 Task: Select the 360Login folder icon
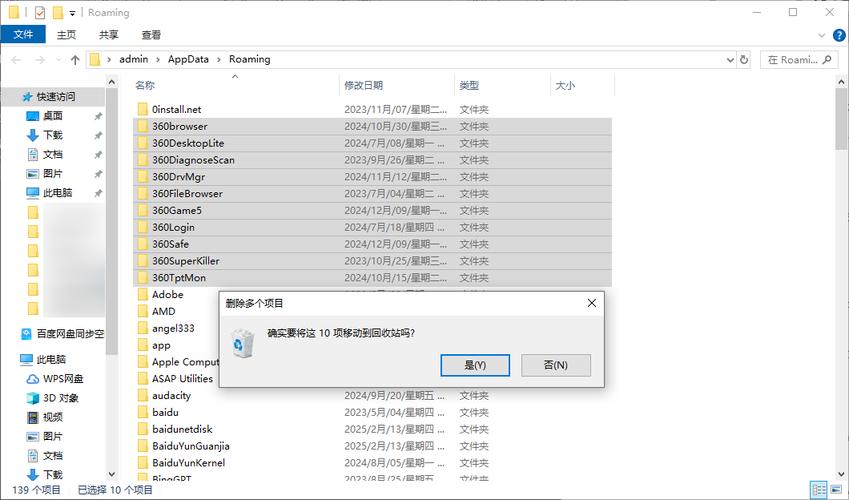click(x=142, y=227)
